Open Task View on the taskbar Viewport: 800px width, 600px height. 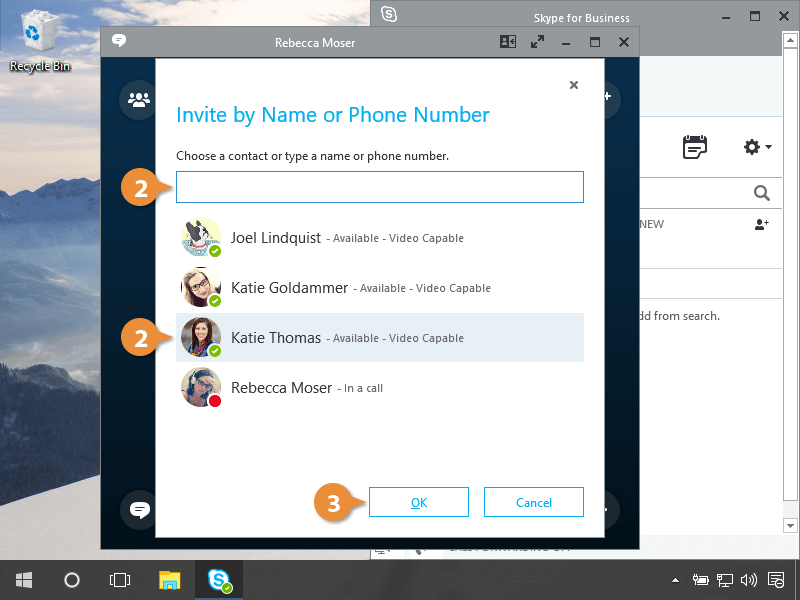[x=120, y=580]
